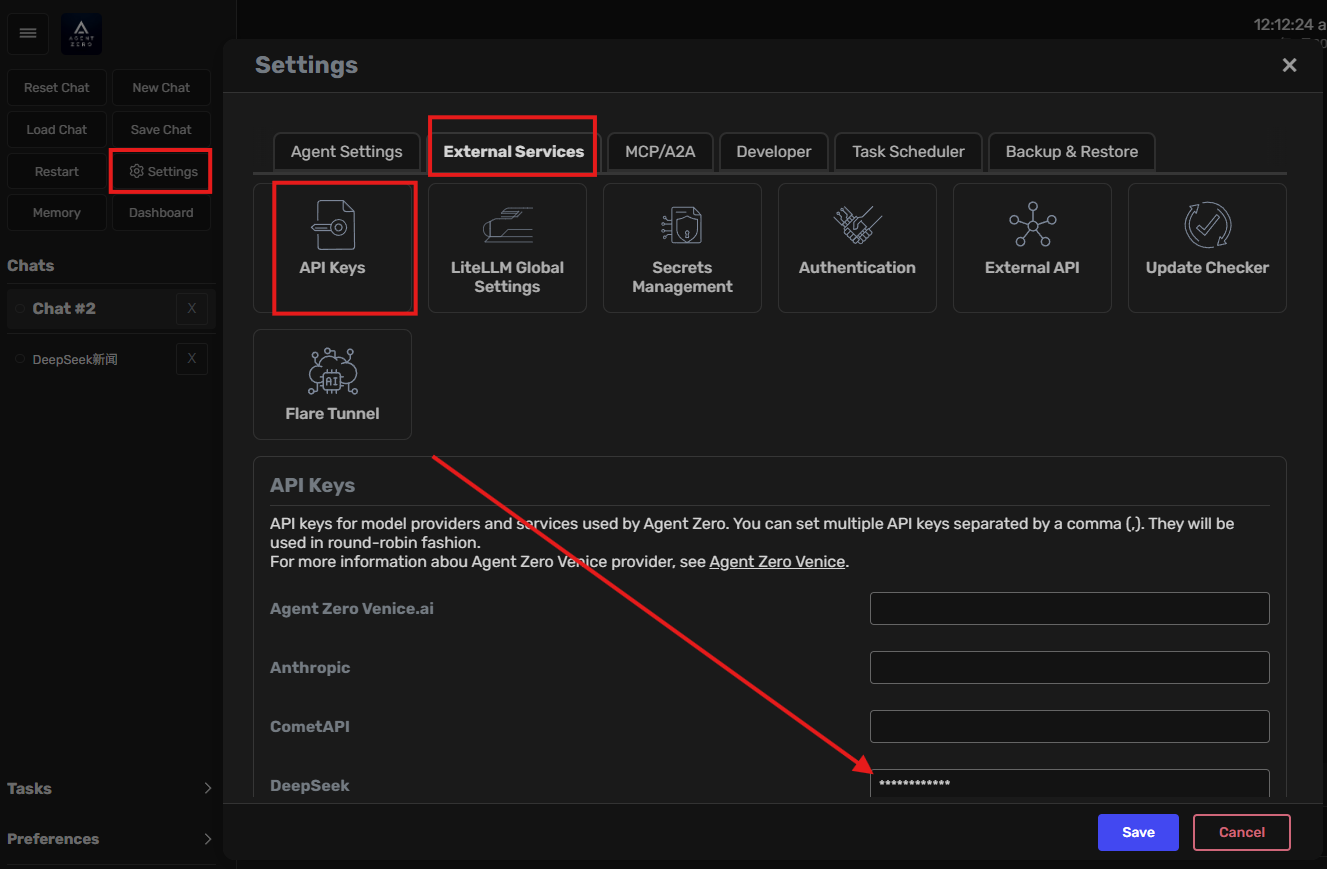Switch to the MCP/A2A tab
Viewport: 1327px width, 869px height.
pyautogui.click(x=660, y=152)
